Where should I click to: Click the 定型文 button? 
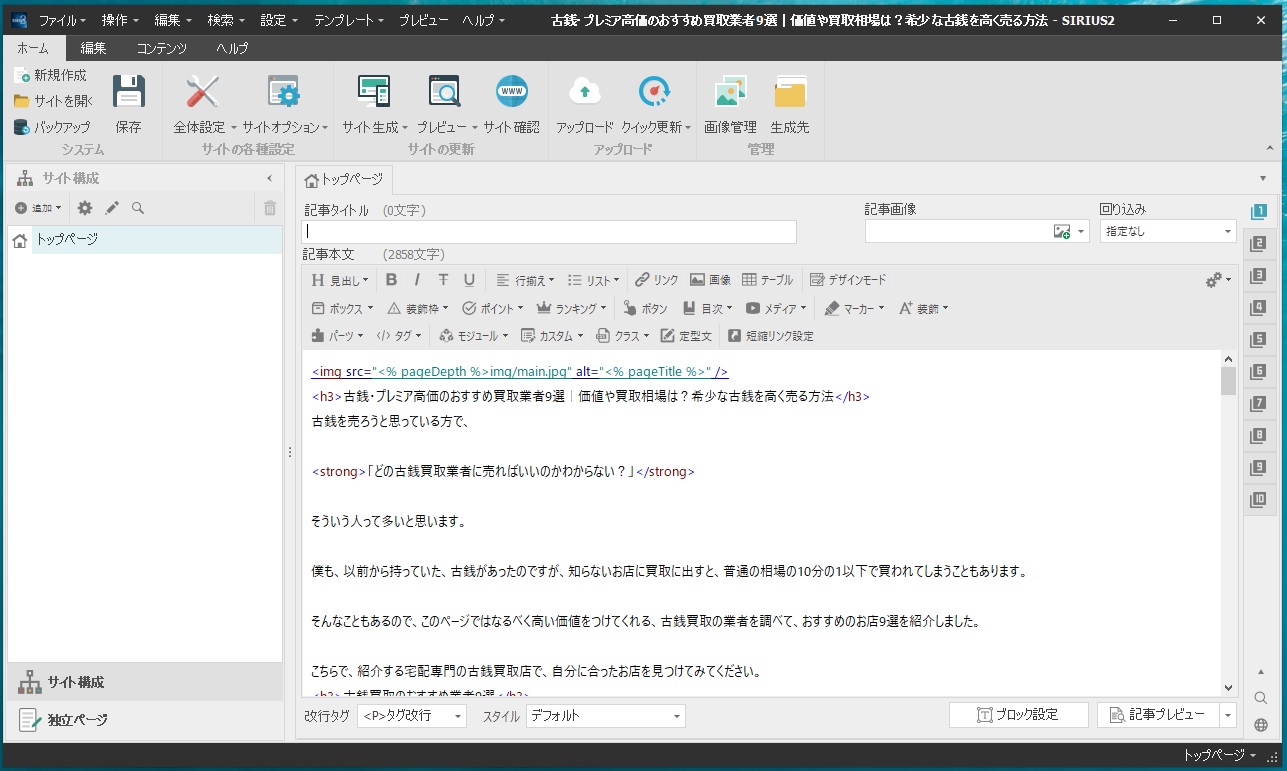pyautogui.click(x=687, y=336)
